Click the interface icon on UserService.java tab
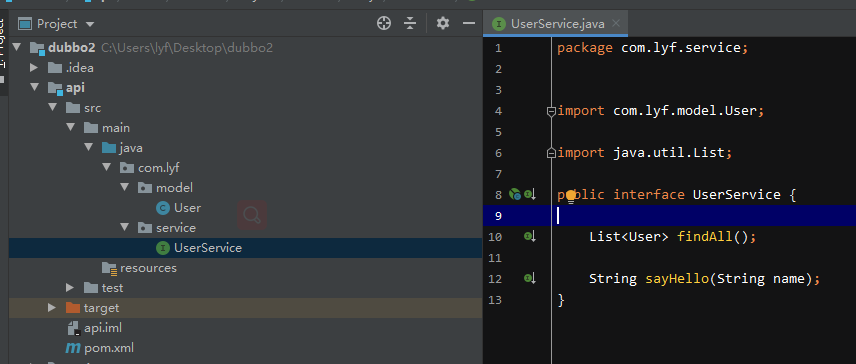Screen dimensions: 856x364 pos(498,23)
